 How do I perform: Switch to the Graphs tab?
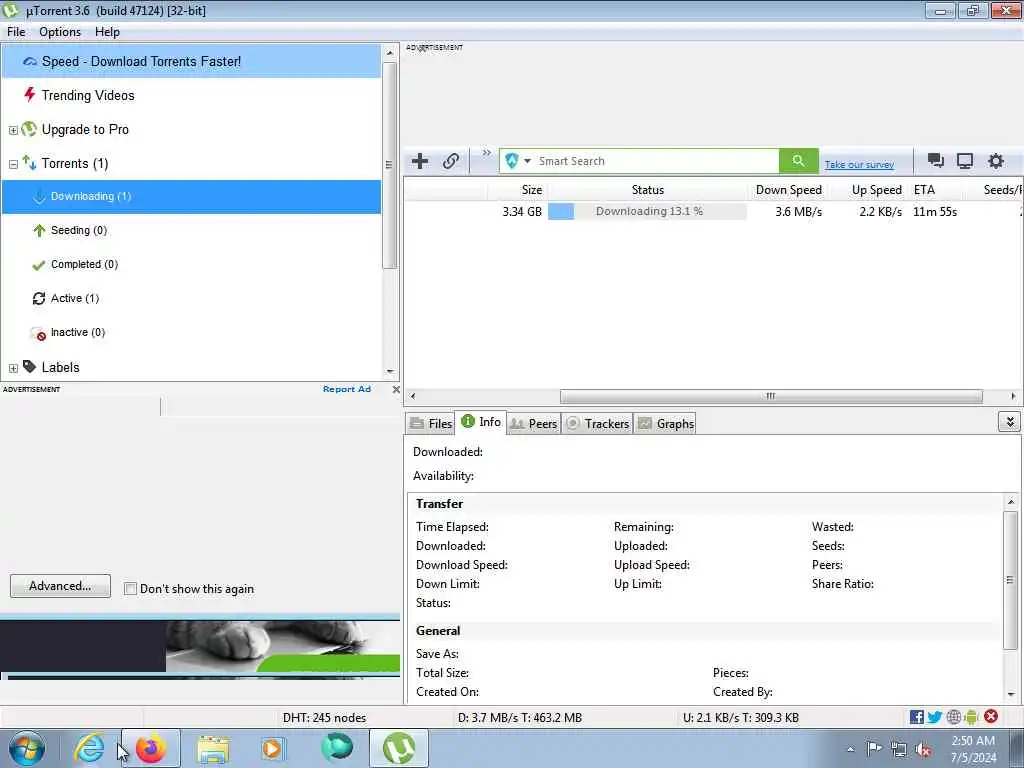pyautogui.click(x=665, y=423)
